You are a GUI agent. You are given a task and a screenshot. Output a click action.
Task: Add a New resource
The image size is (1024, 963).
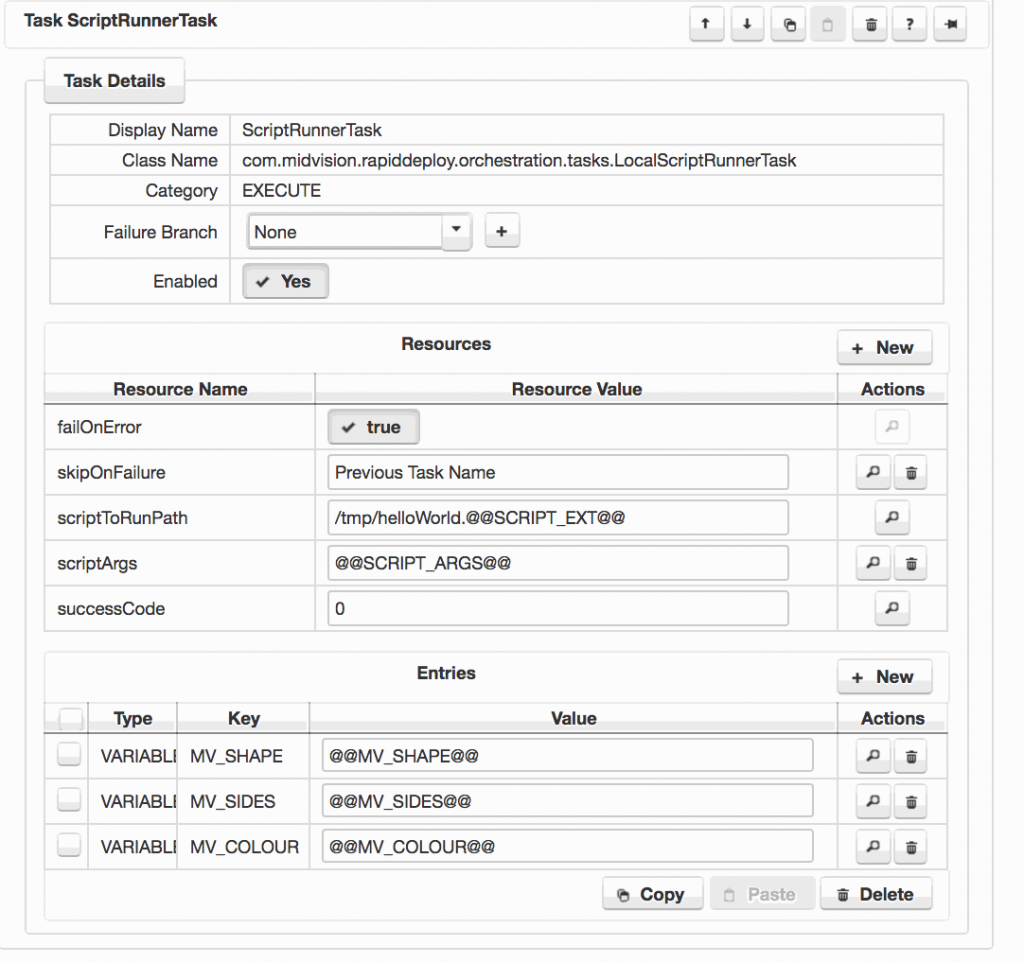tap(884, 348)
